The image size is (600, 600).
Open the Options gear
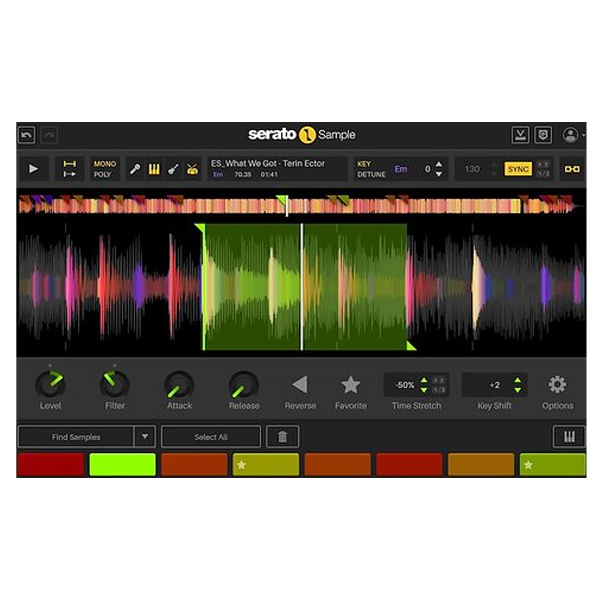point(557,384)
